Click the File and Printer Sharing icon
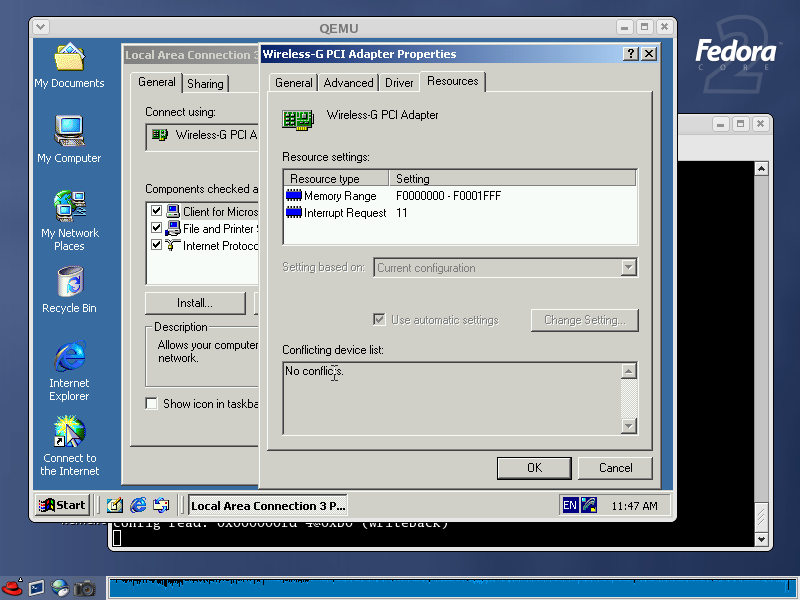Image resolution: width=800 pixels, height=600 pixels. (x=173, y=228)
